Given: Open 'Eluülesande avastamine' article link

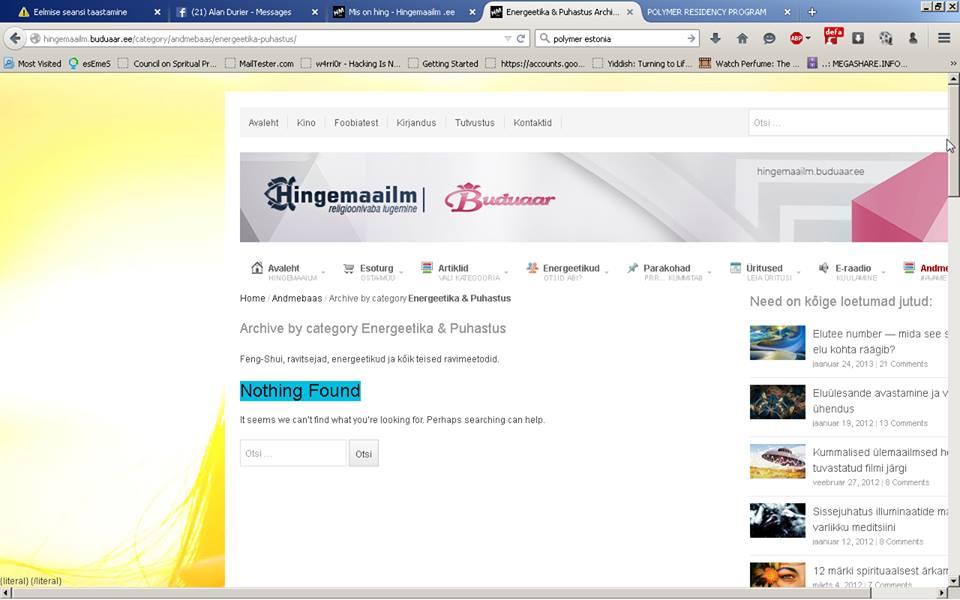Looking at the screenshot, I should (880, 401).
